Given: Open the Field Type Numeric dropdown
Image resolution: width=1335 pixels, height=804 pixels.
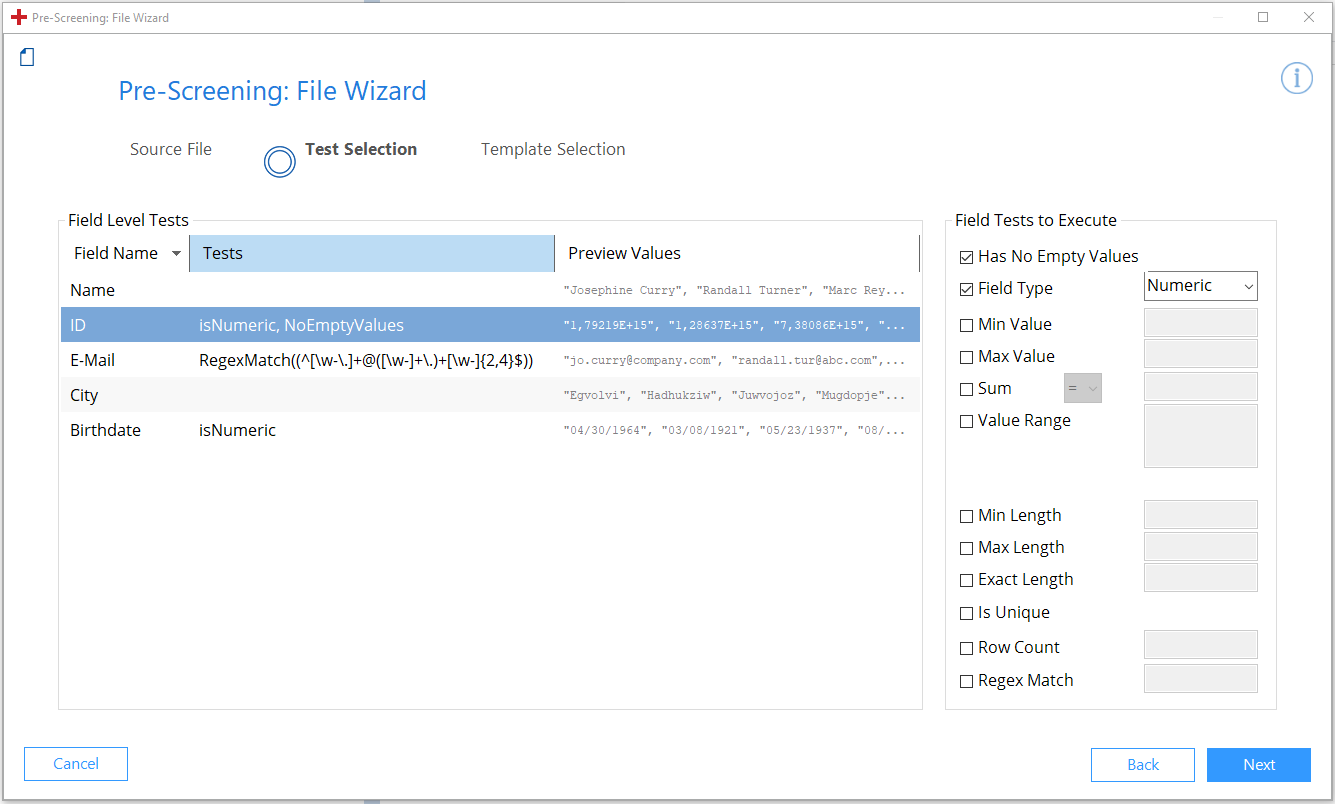Looking at the screenshot, I should 1200,286.
